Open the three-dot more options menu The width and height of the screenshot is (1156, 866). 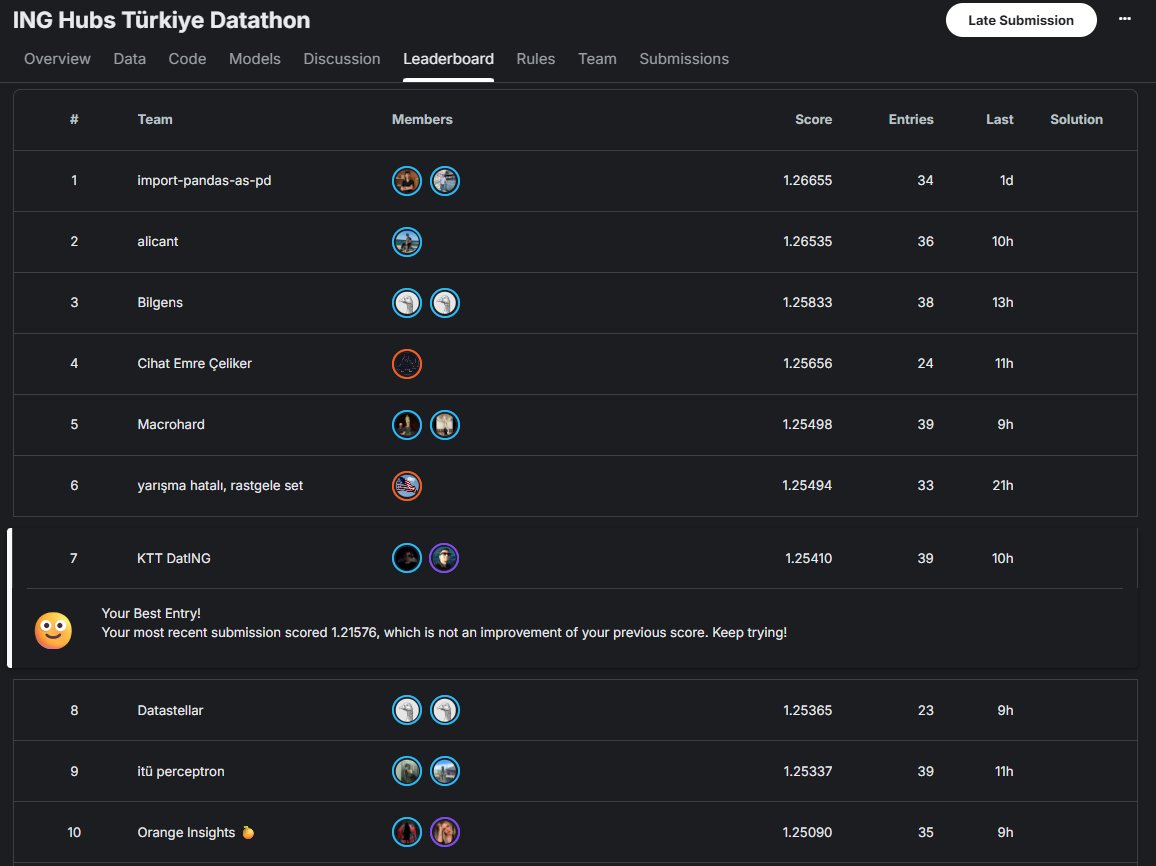click(x=1124, y=19)
